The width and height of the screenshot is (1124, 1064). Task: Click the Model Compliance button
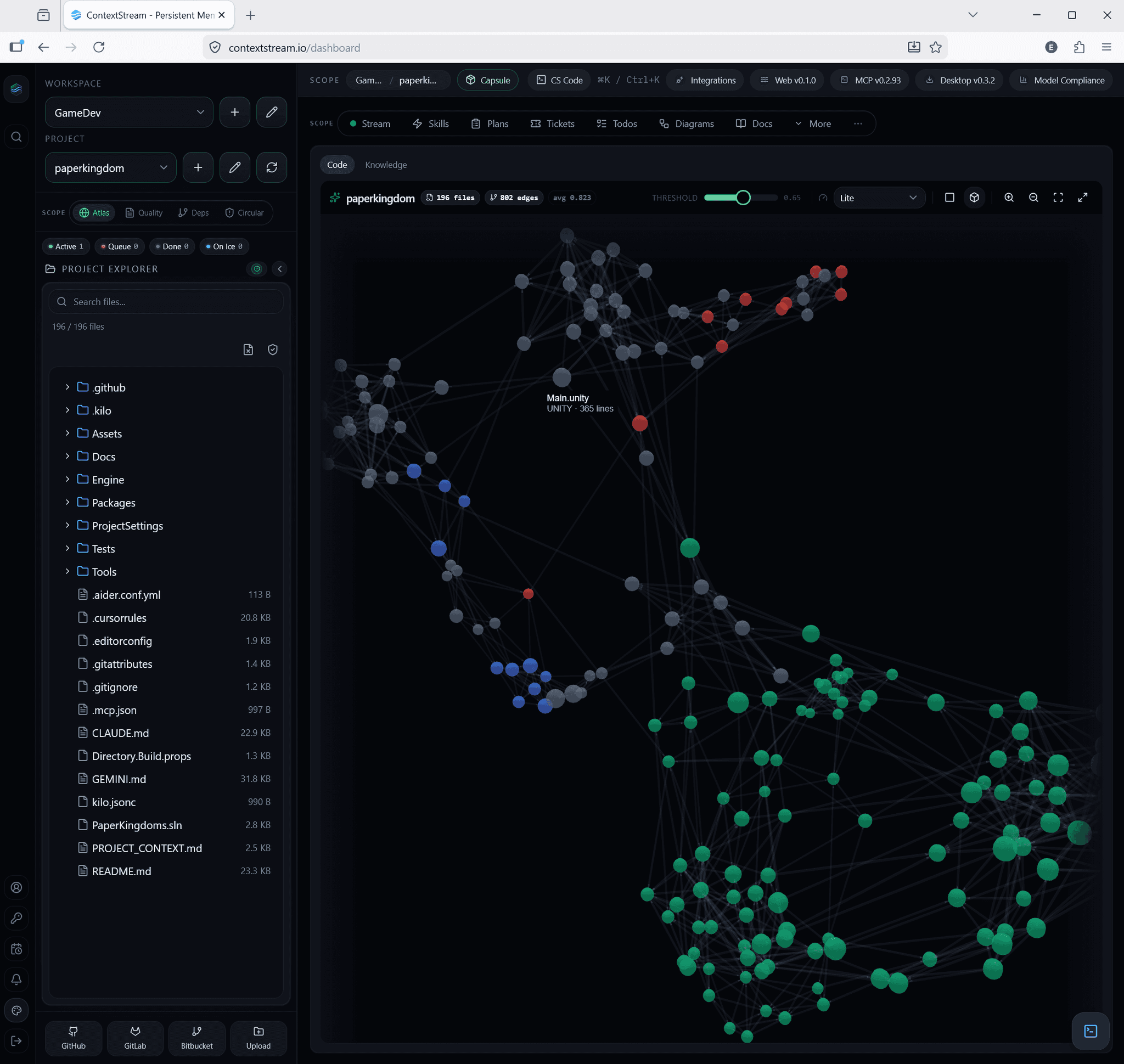point(1061,80)
